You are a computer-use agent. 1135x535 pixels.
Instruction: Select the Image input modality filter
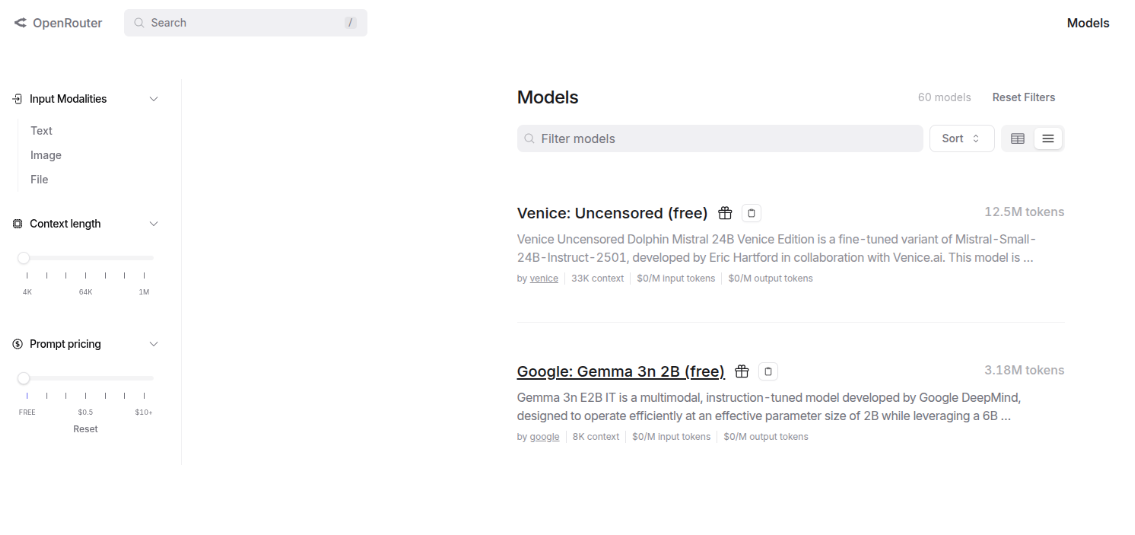coord(46,155)
